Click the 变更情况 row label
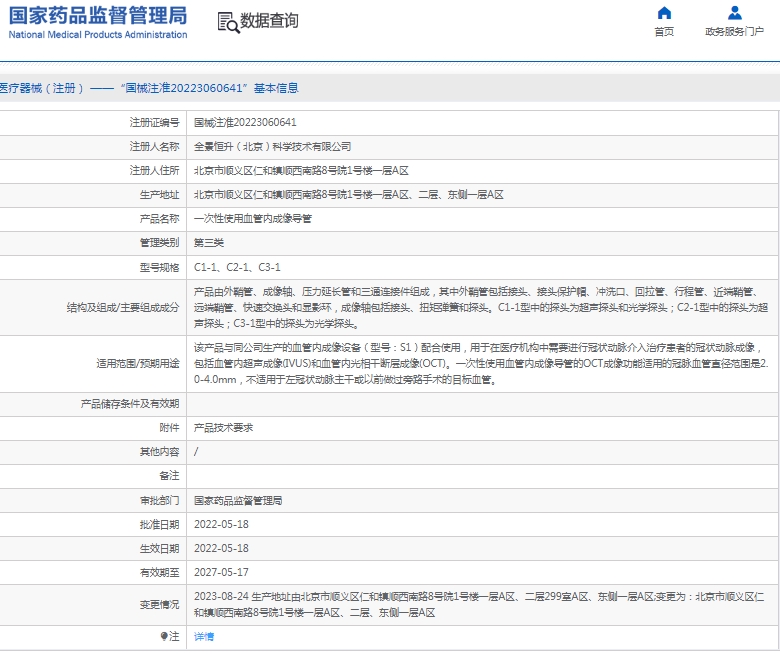This screenshot has width=780, height=654. coord(160,605)
